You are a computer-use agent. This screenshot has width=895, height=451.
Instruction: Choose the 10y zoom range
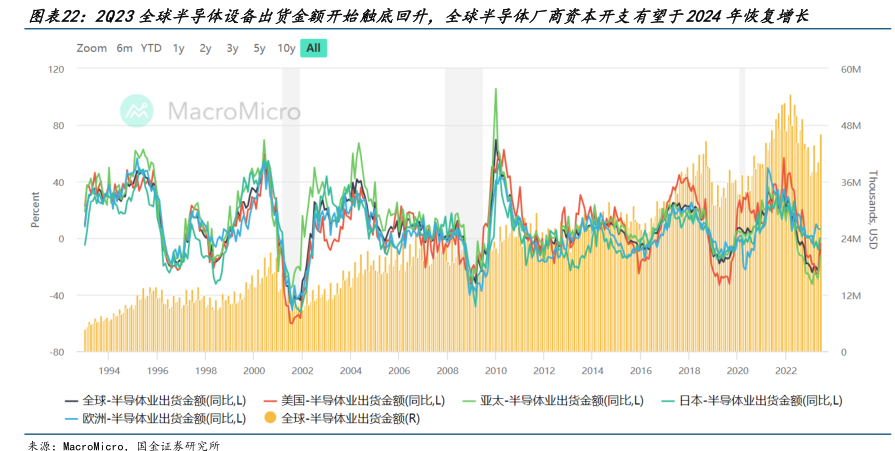click(286, 48)
